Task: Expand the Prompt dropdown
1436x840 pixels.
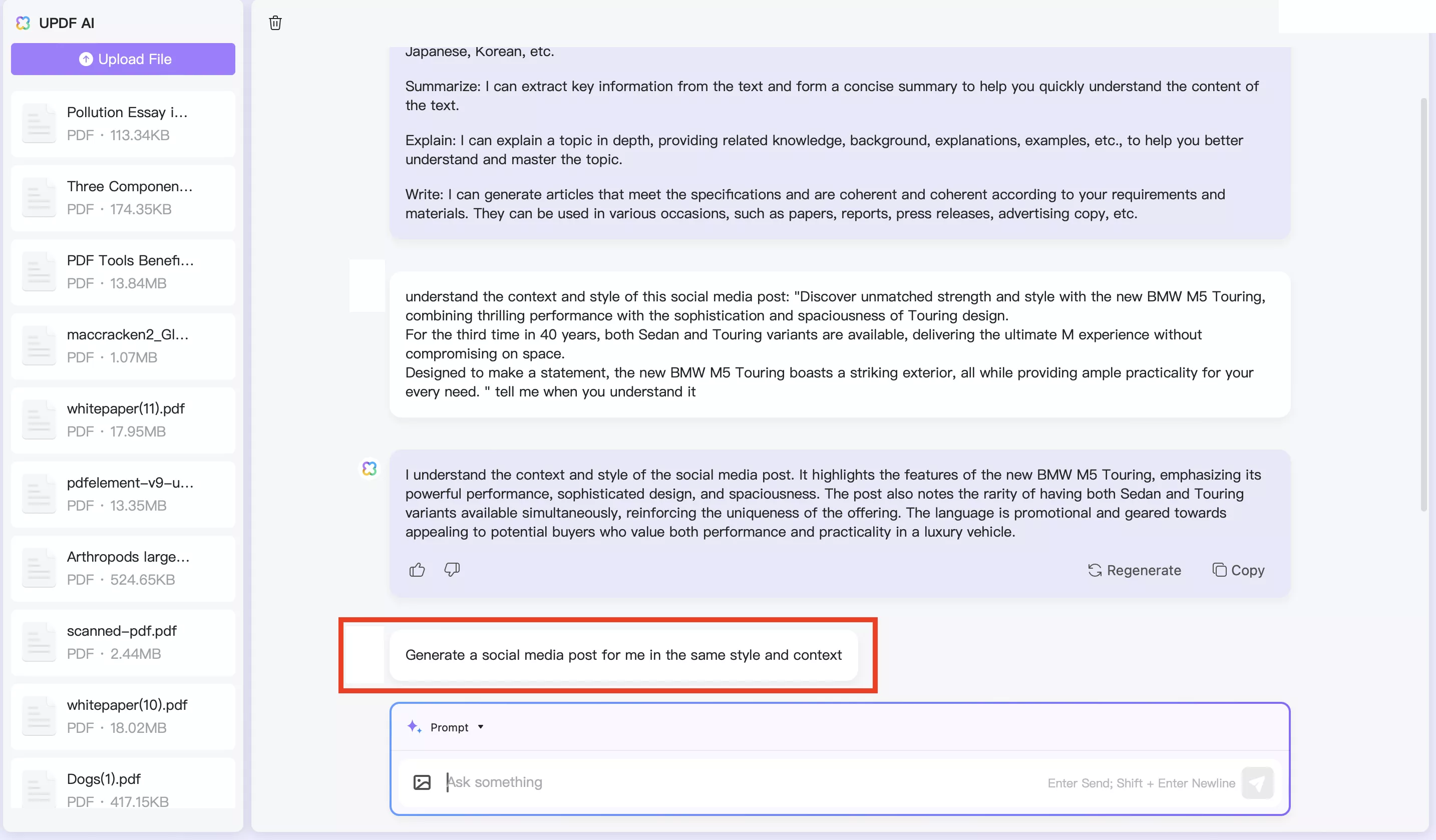Action: (481, 727)
